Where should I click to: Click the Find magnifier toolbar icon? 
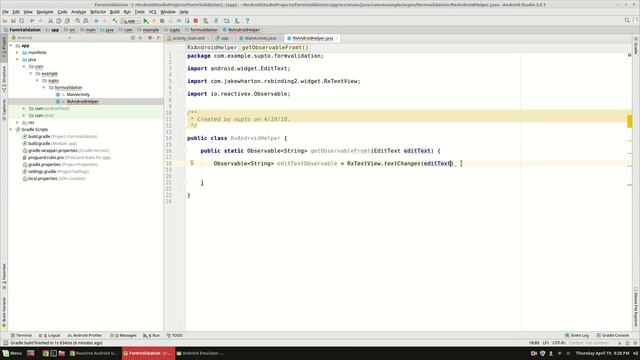[x=77, y=20]
